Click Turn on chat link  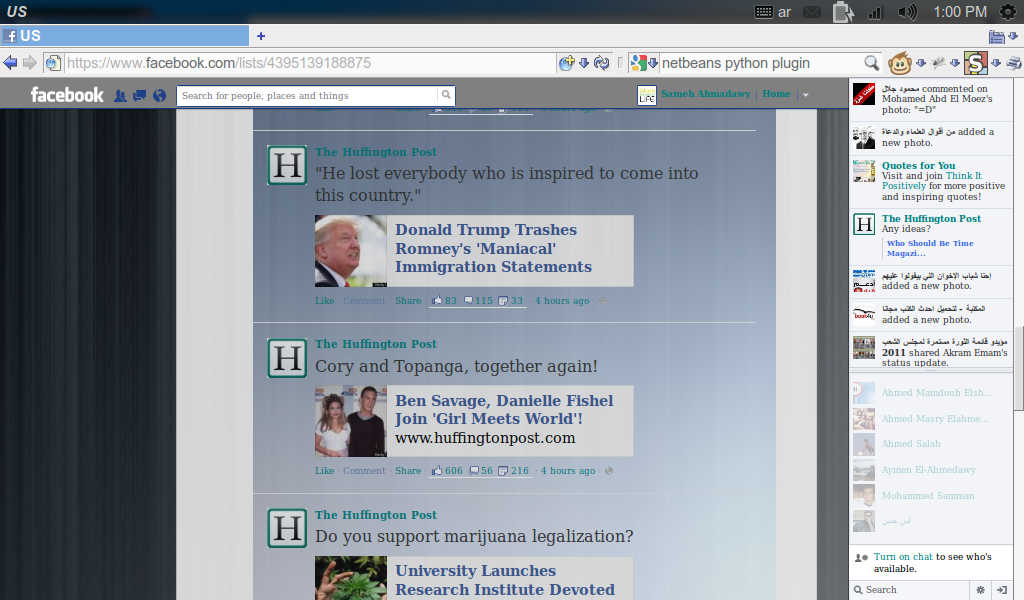pyautogui.click(x=903, y=556)
